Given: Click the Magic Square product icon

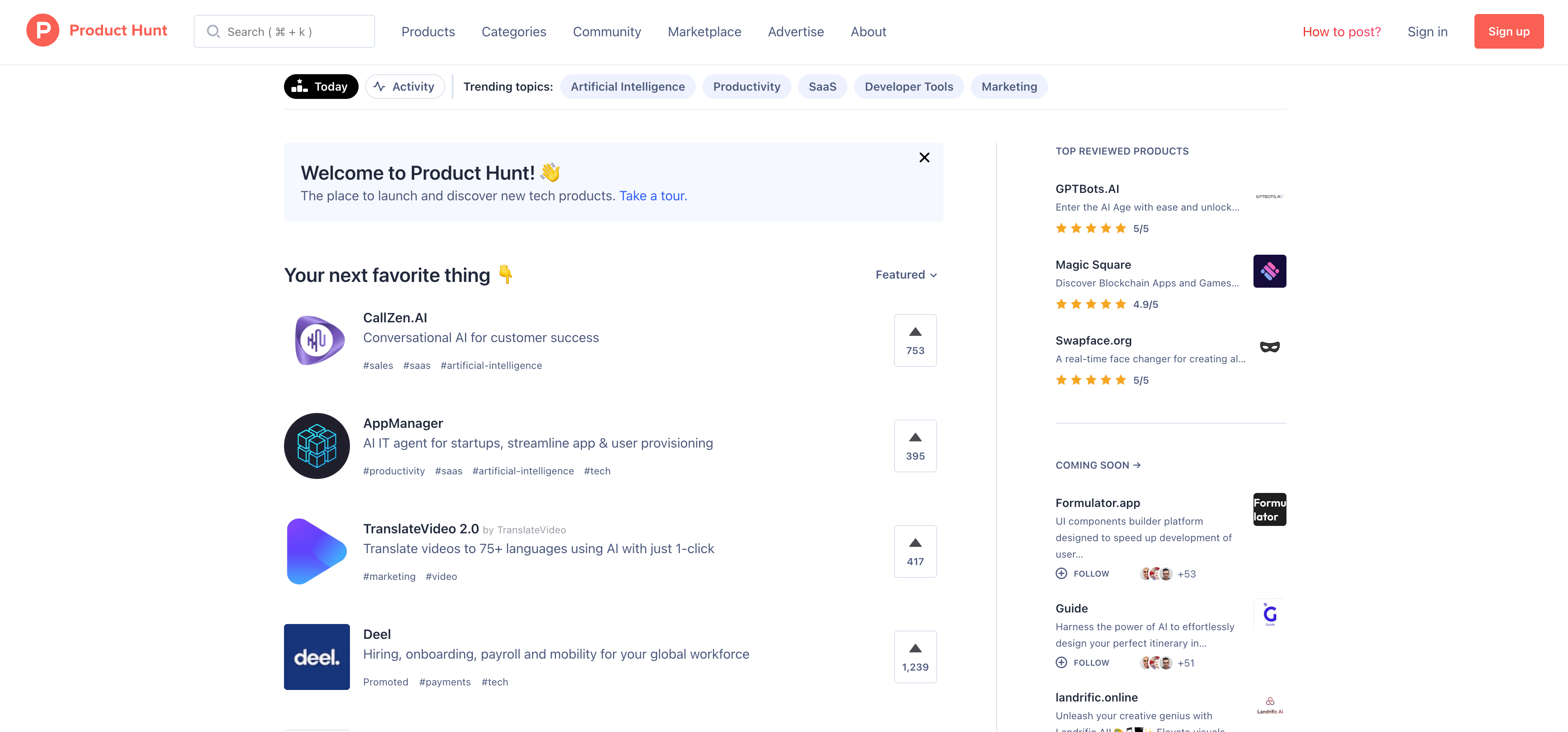Looking at the screenshot, I should click(1270, 271).
